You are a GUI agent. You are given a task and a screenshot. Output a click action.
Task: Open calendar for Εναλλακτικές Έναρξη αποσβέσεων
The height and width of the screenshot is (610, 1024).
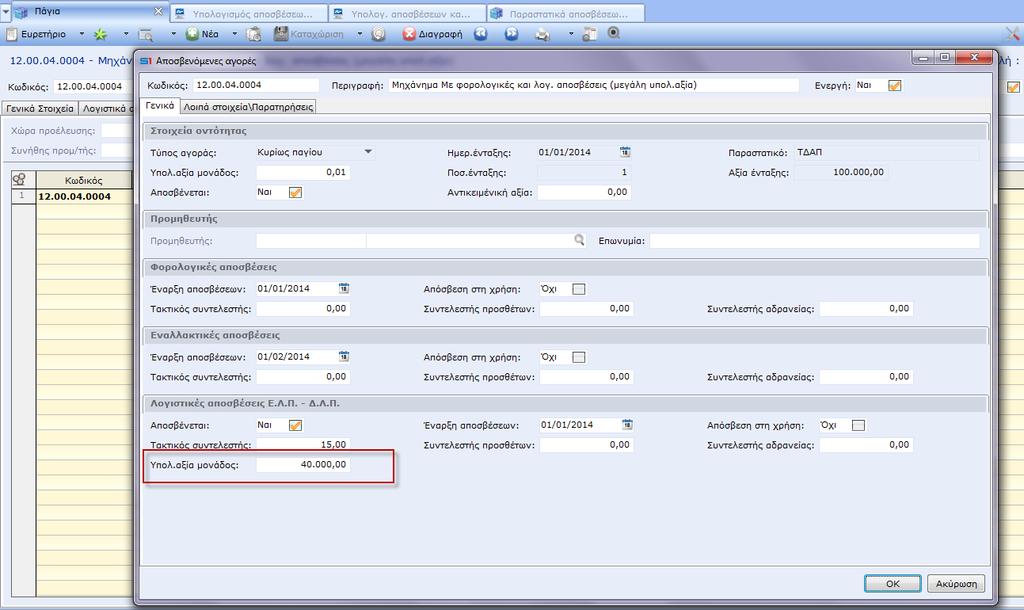coord(344,357)
